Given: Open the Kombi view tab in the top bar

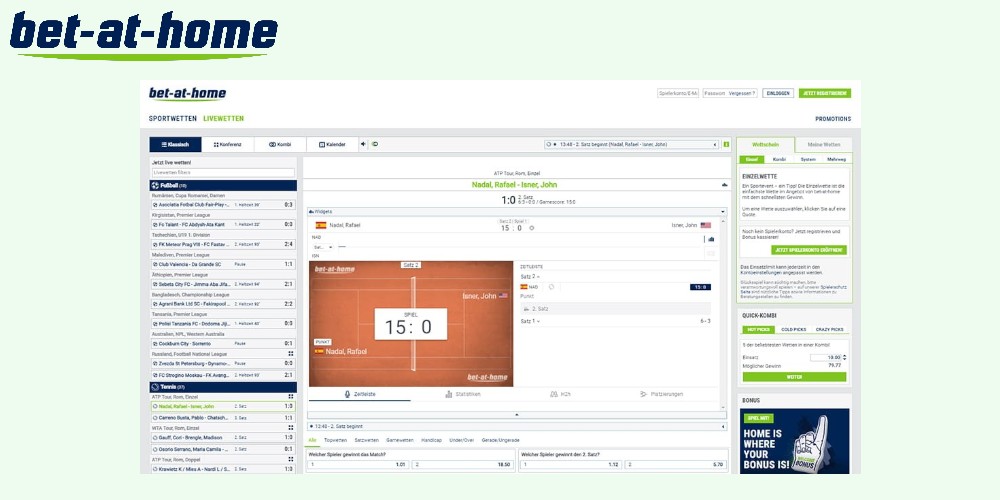Looking at the screenshot, I should pyautogui.click(x=280, y=145).
